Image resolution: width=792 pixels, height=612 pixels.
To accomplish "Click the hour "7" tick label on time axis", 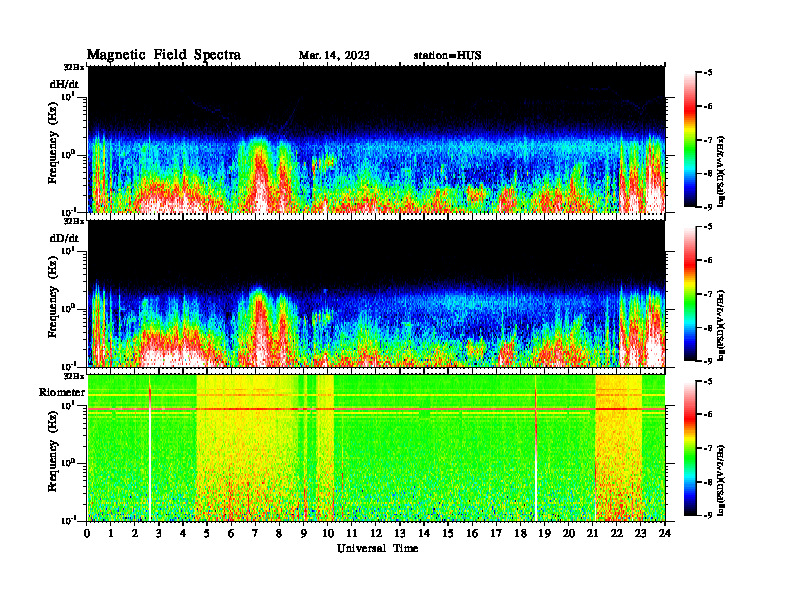I will click(256, 533).
